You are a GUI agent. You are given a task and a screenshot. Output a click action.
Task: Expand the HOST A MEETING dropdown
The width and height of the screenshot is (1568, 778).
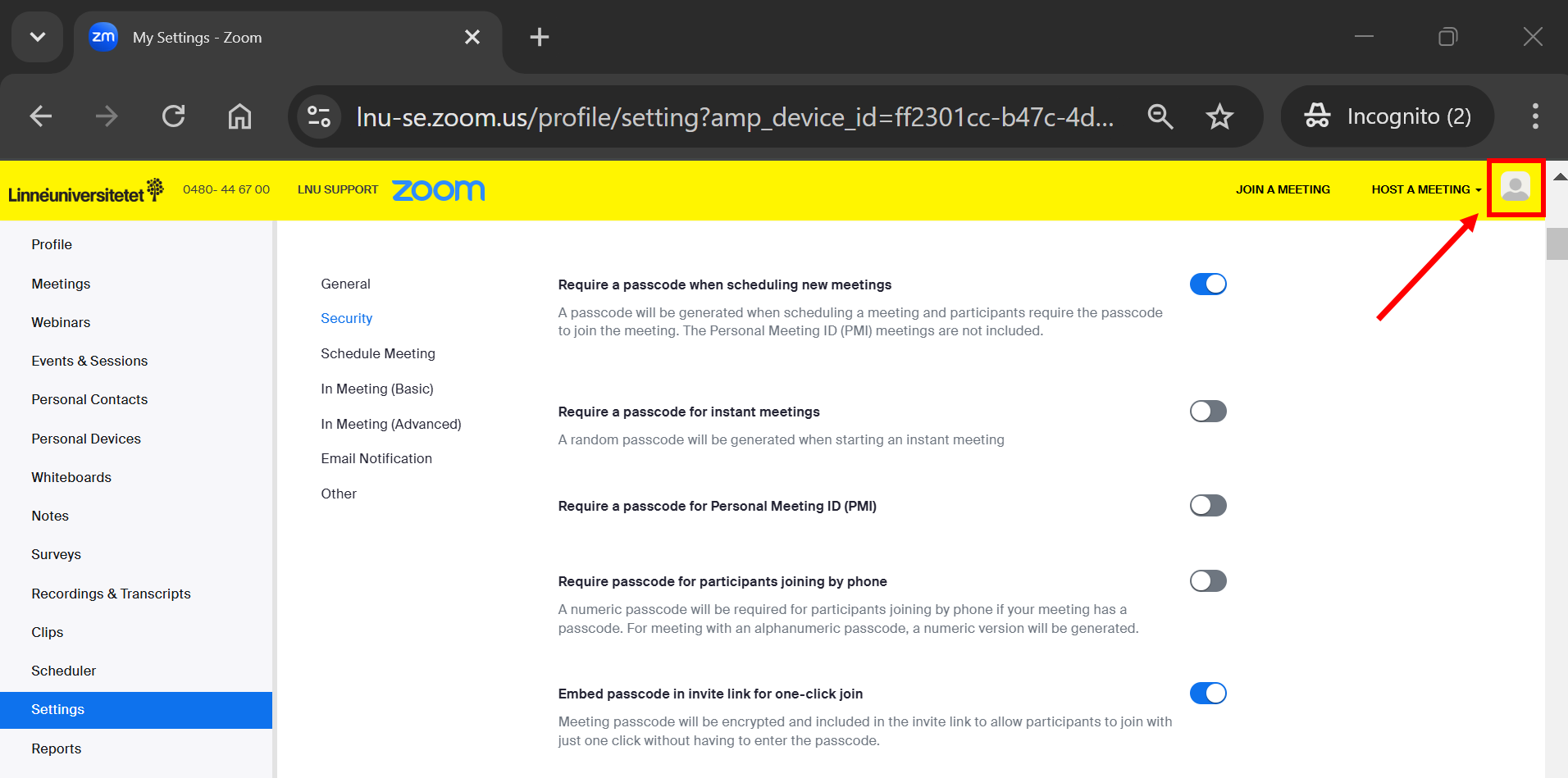1427,189
